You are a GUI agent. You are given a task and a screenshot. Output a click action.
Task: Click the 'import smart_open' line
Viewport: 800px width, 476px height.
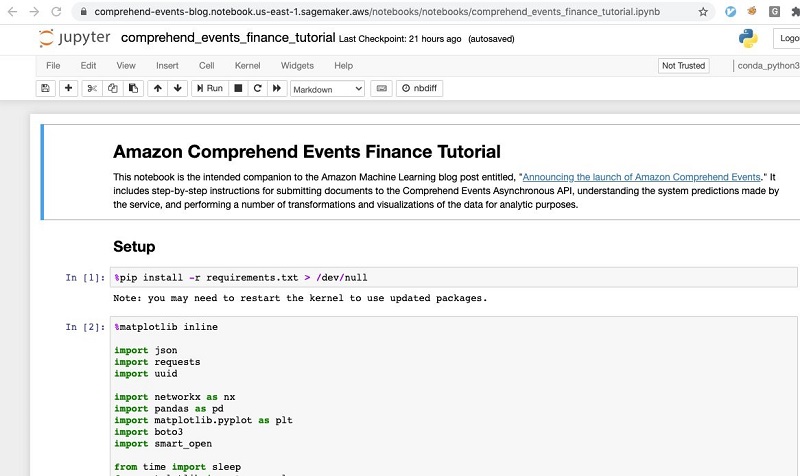(x=163, y=444)
